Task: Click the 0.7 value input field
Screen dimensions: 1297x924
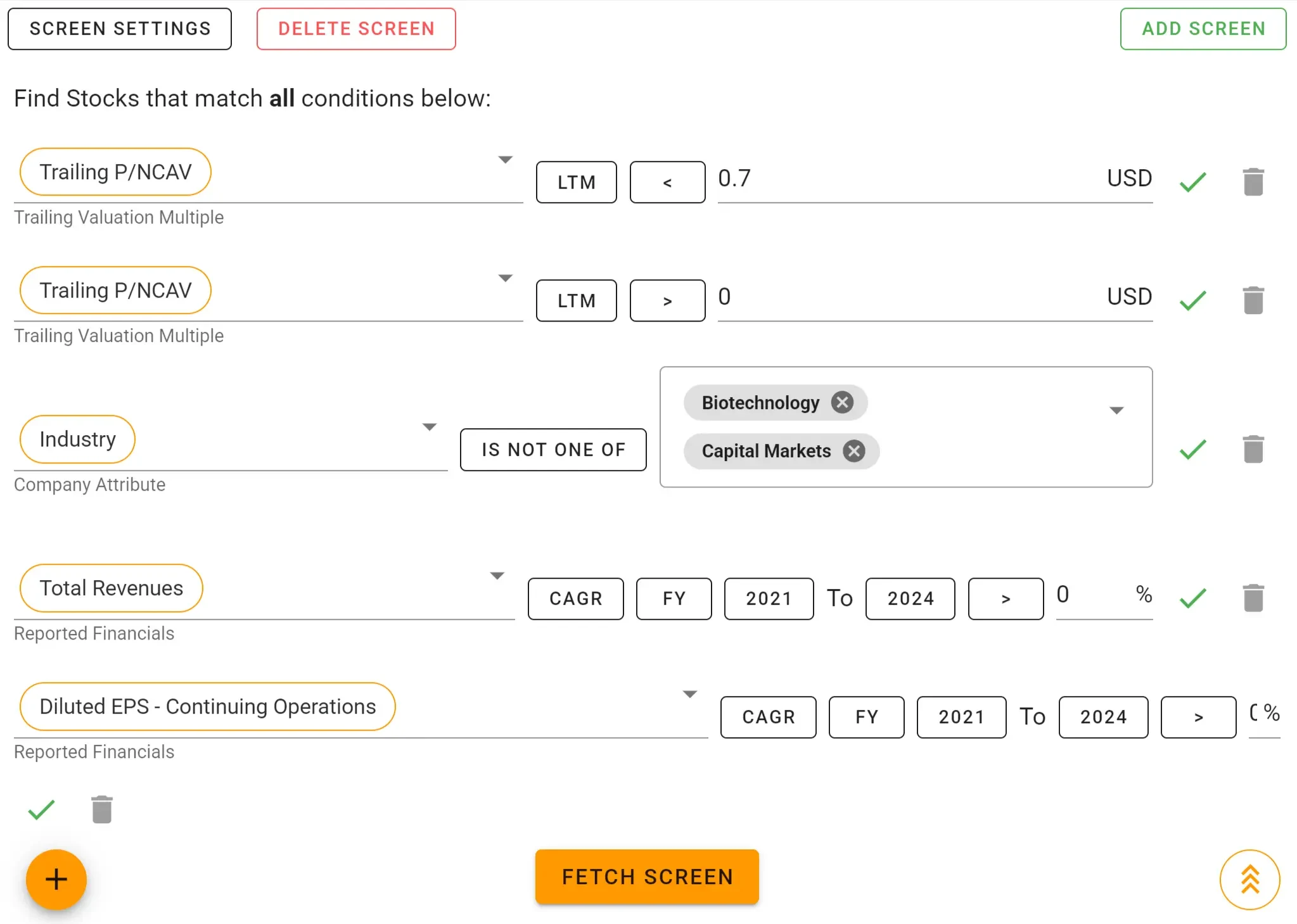Action: (906, 179)
